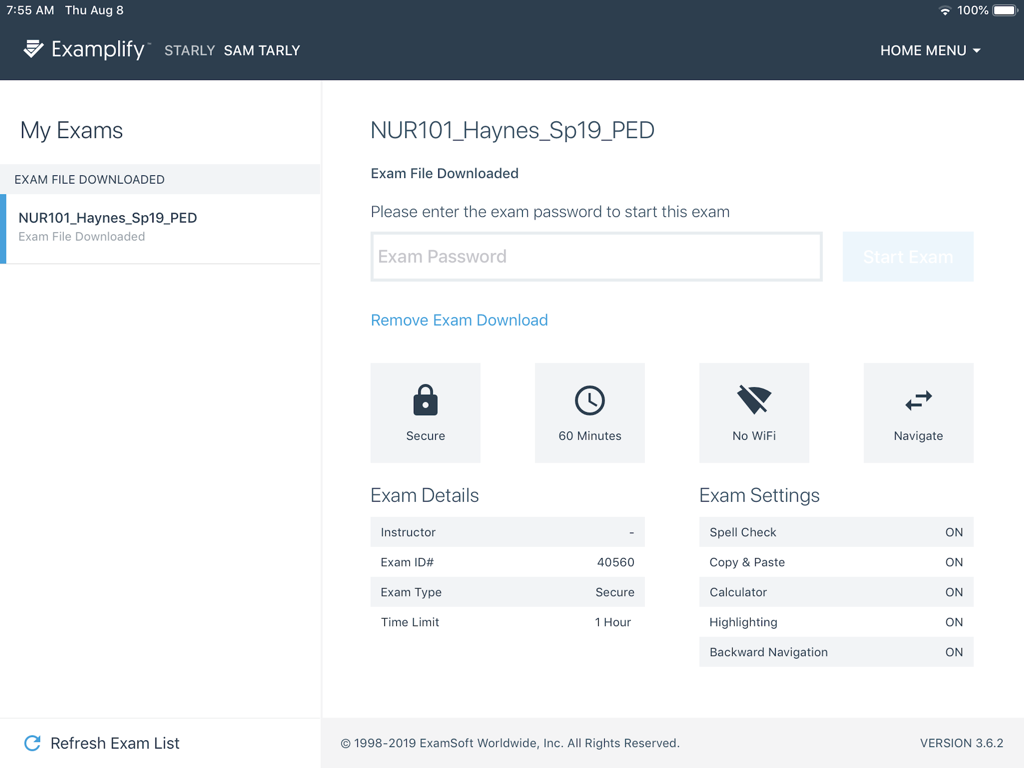Screen dimensions: 1024x768
Task: Click the Exam Password input field
Action: (x=596, y=256)
